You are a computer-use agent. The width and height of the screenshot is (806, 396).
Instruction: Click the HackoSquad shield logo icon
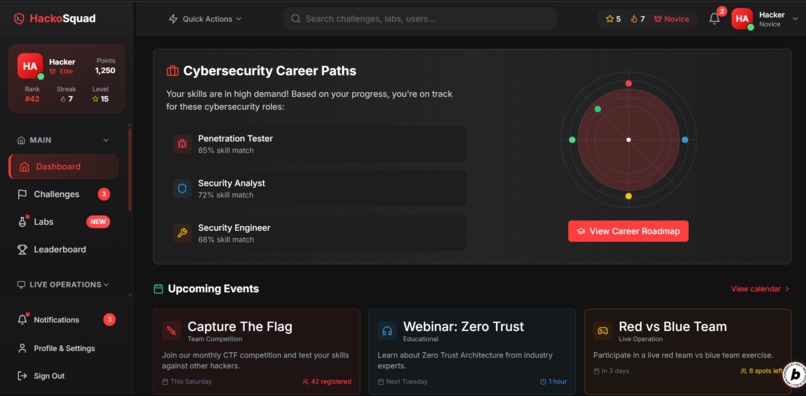point(19,19)
